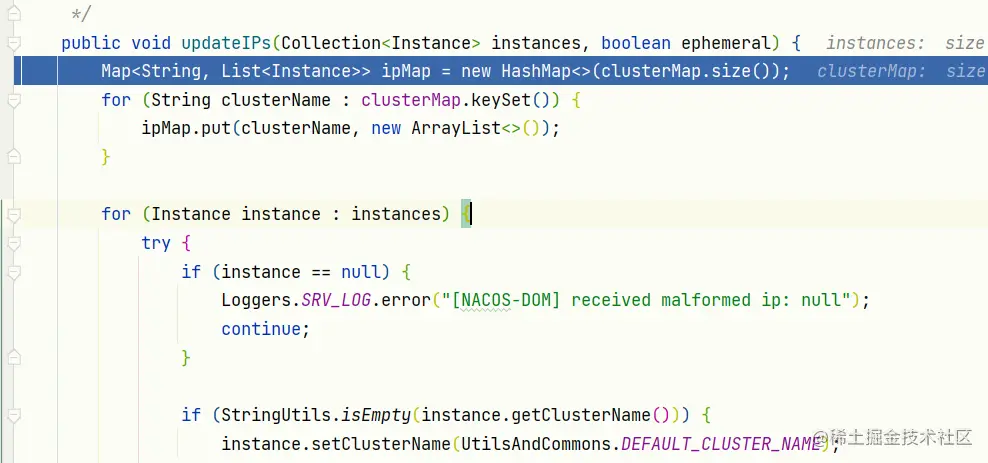Click the 'SRV_LOG' field
Viewport: 988px width, 463px height.
(x=336, y=300)
